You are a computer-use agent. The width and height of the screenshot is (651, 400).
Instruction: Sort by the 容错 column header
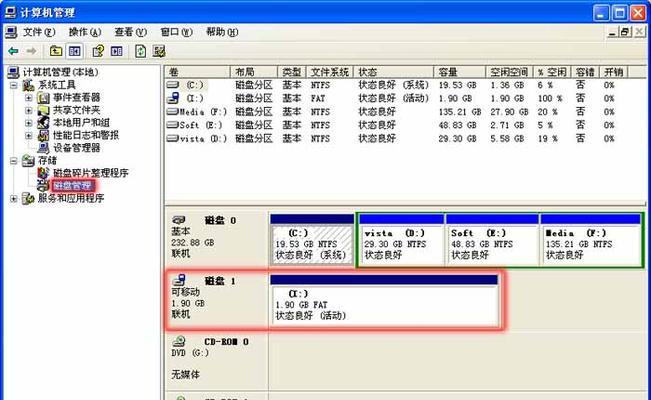pos(585,72)
